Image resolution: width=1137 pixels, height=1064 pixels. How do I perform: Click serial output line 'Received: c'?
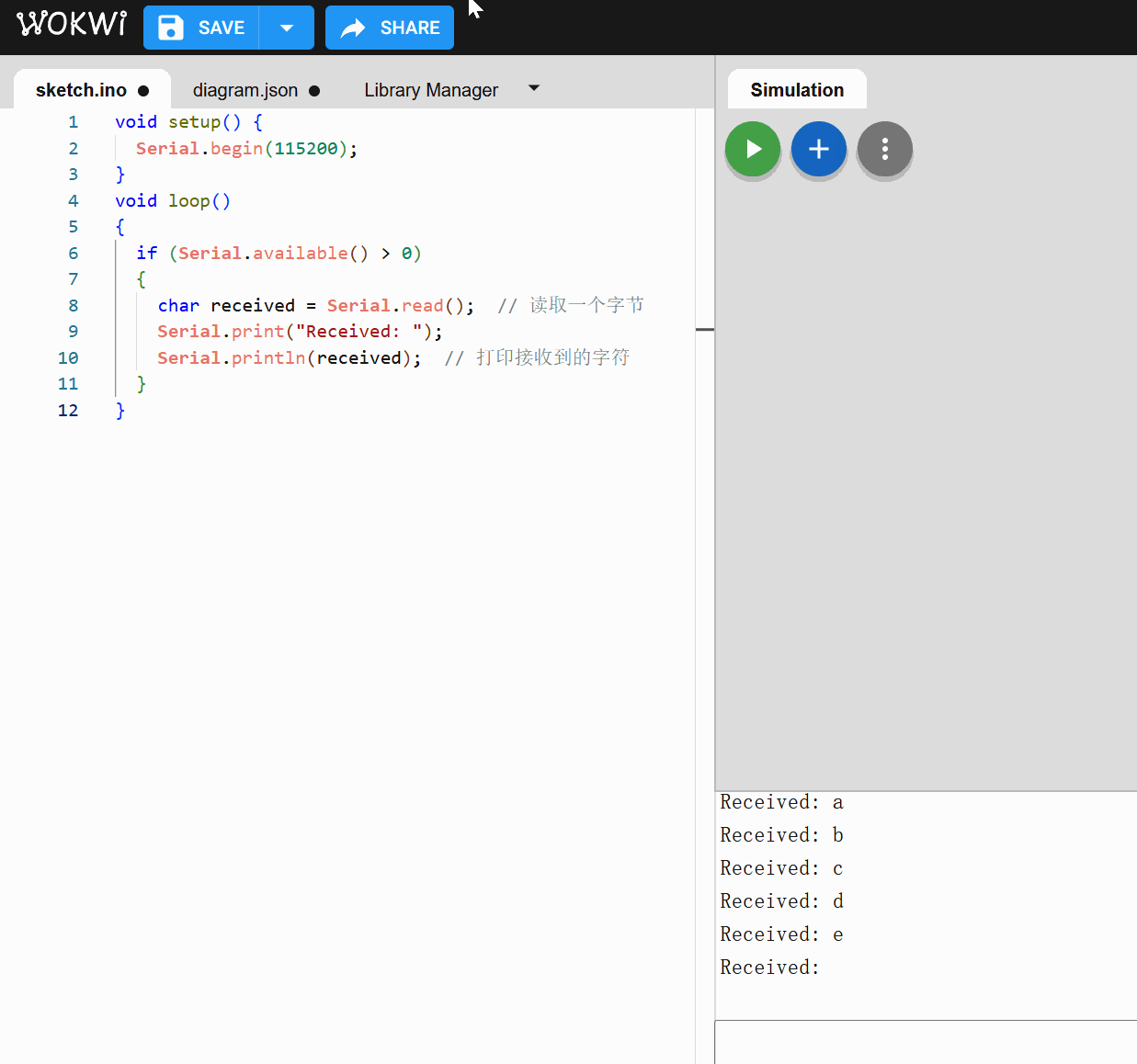tap(781, 868)
